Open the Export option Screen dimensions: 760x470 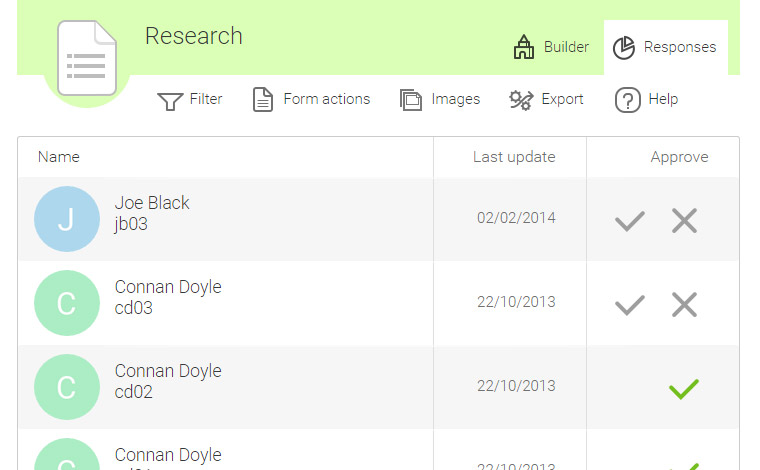pyautogui.click(x=546, y=100)
